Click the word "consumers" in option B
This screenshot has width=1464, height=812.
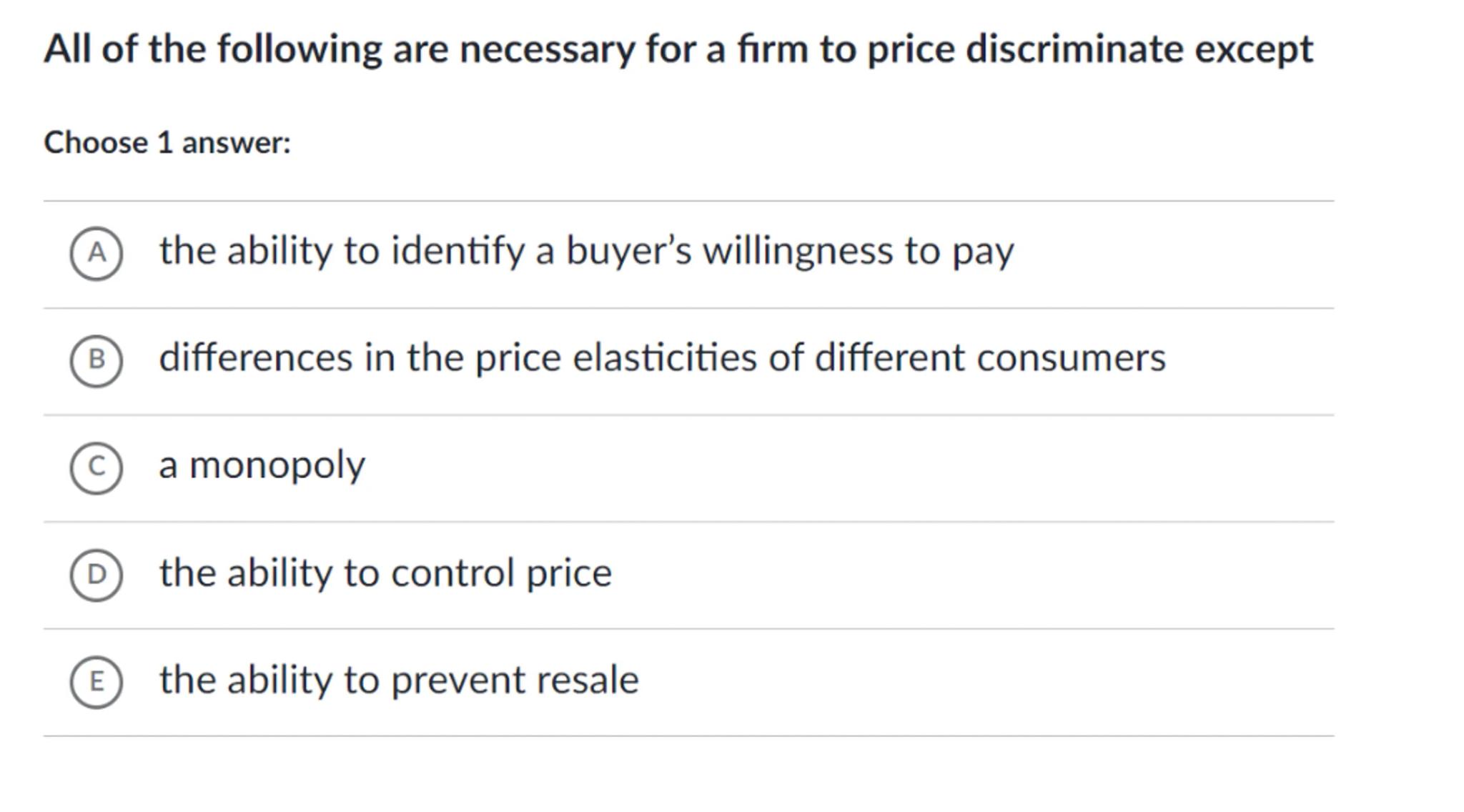coord(1071,358)
